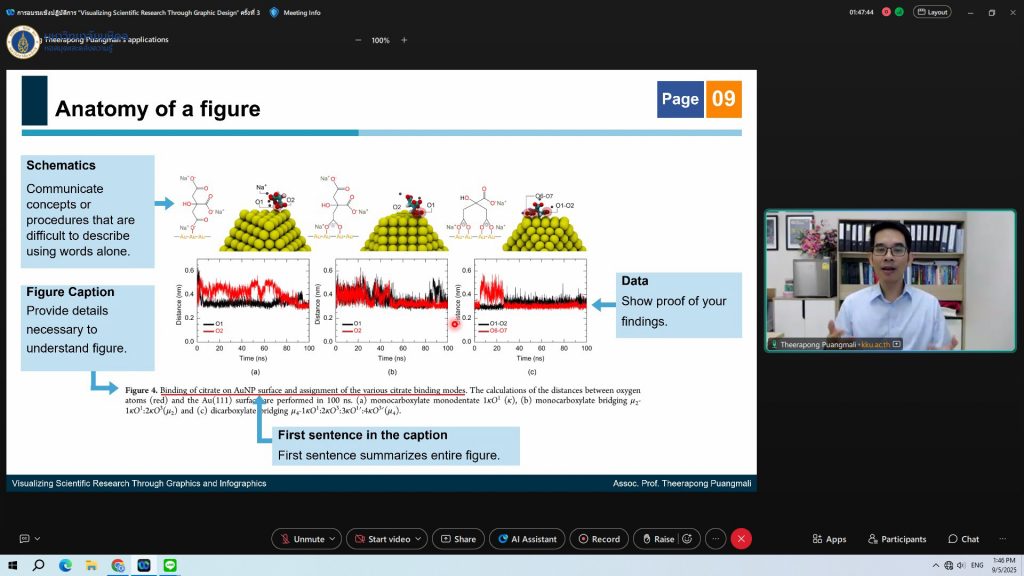Image resolution: width=1024 pixels, height=576 pixels.
Task: Zoom out shared content with minus icon
Action: click(358, 40)
